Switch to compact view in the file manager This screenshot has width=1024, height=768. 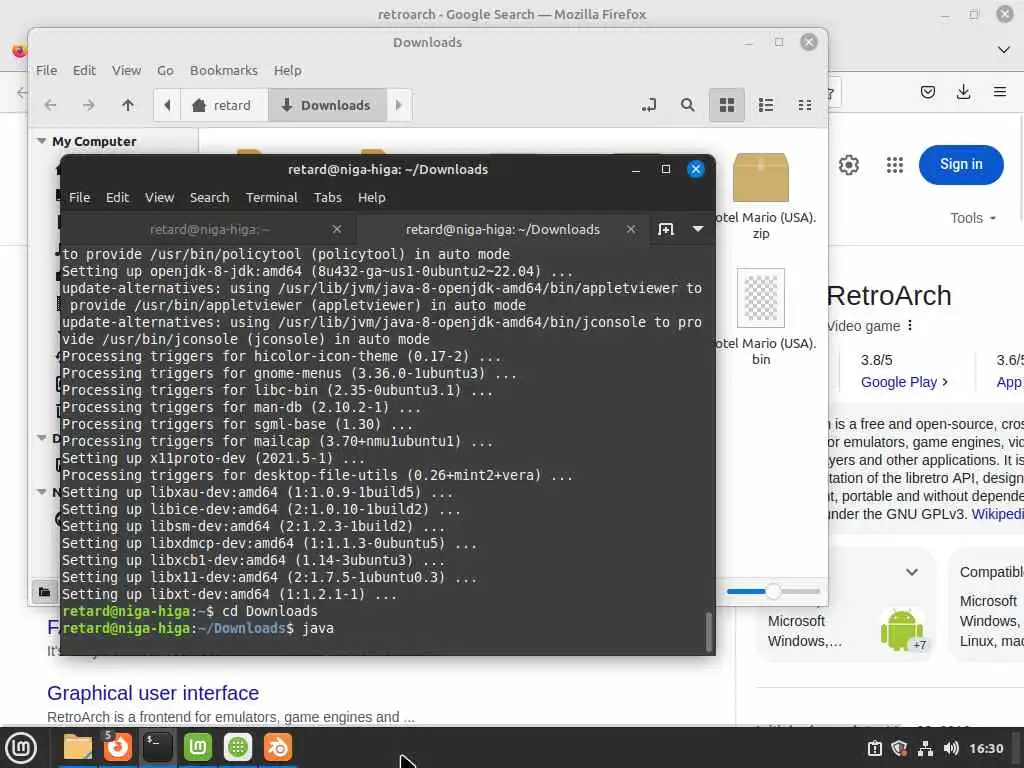[x=805, y=105]
